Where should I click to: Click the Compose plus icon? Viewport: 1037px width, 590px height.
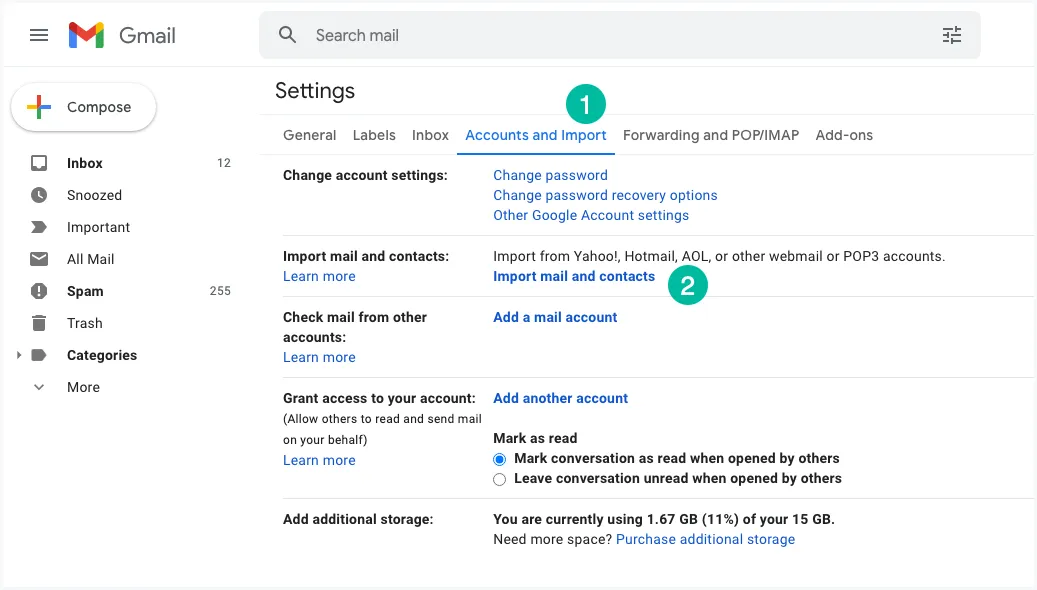38,106
